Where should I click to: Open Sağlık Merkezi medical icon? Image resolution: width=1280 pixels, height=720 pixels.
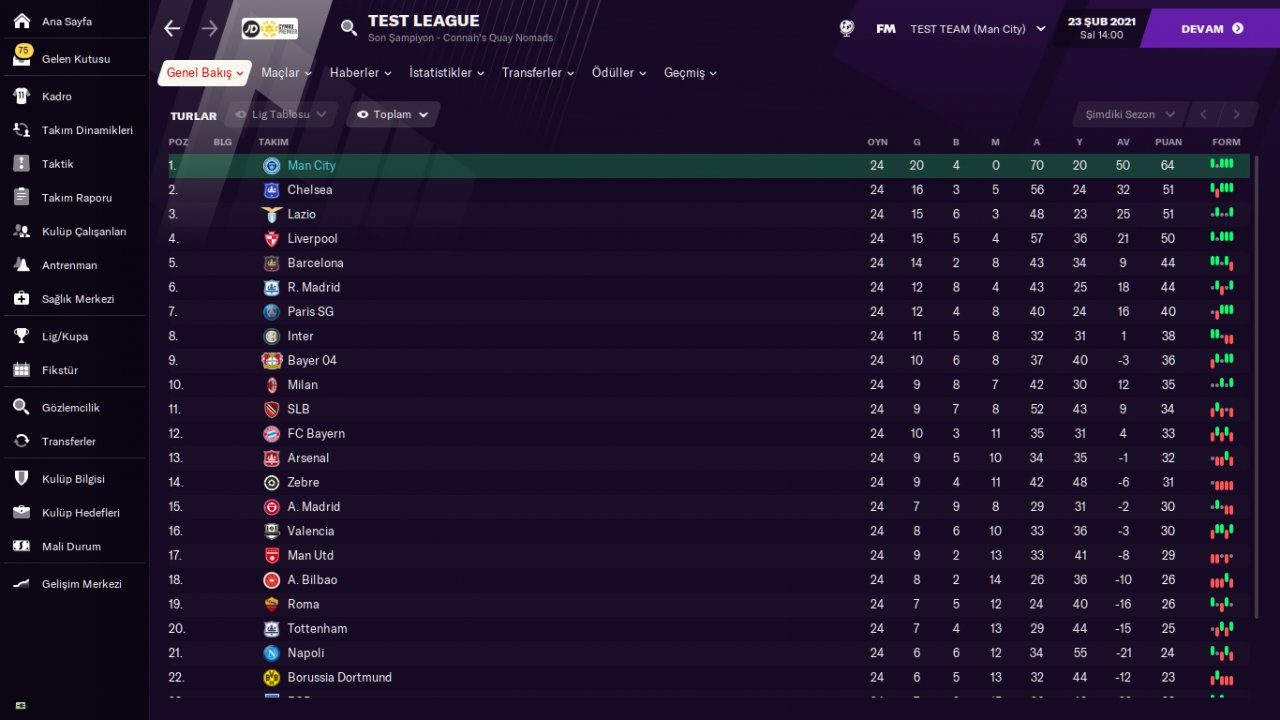click(22, 299)
